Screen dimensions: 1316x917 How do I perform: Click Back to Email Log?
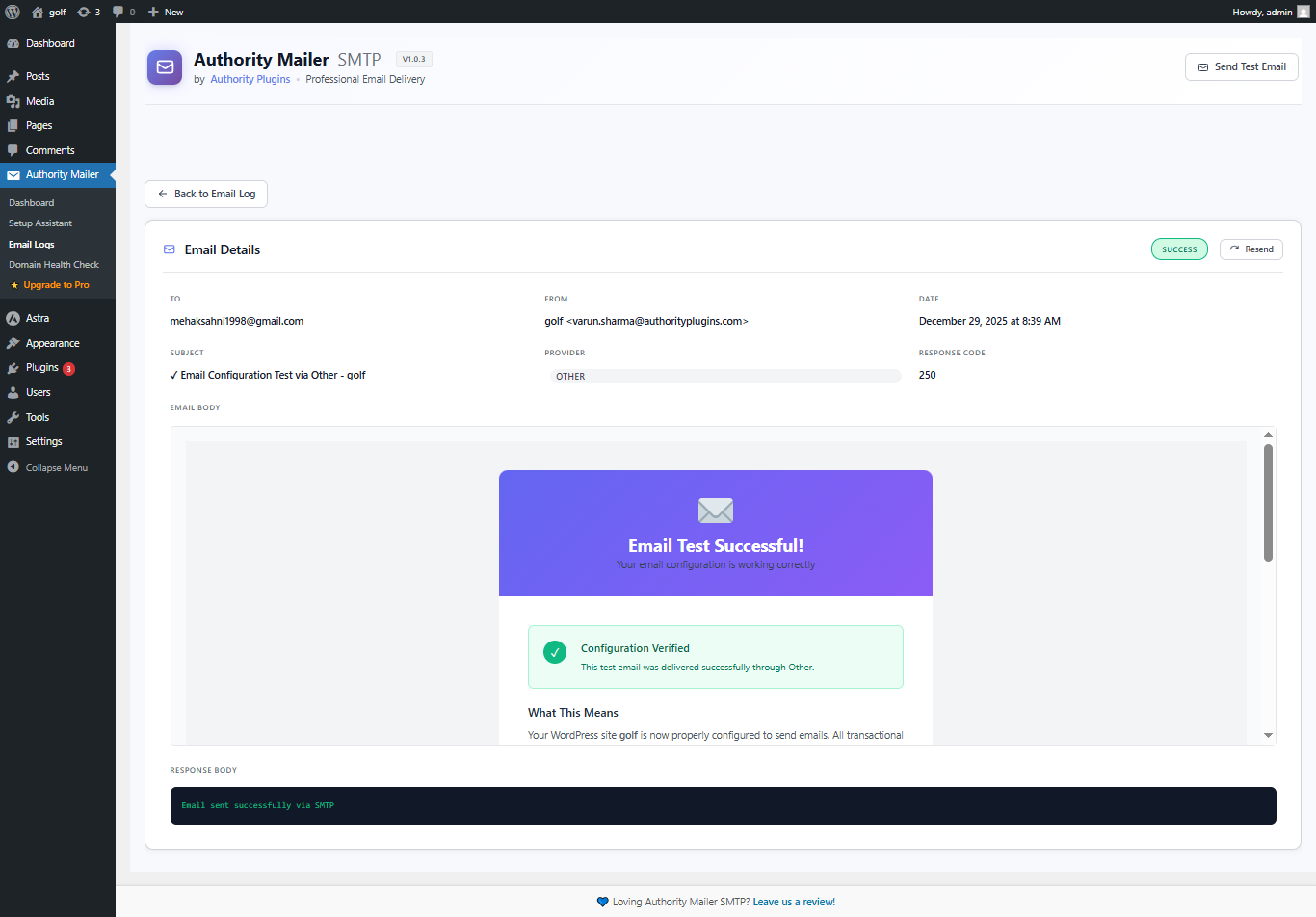point(205,194)
